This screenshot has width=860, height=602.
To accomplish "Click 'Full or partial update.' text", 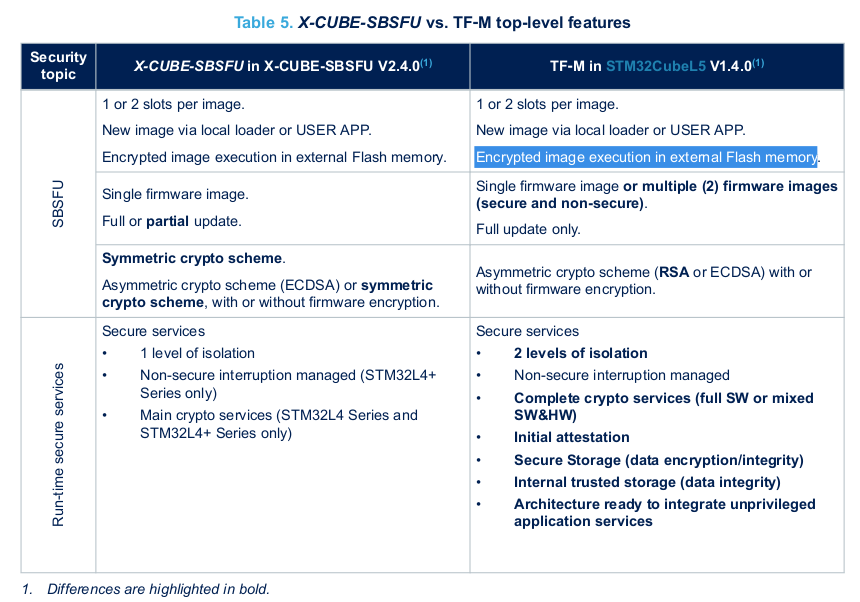I will click(172, 221).
